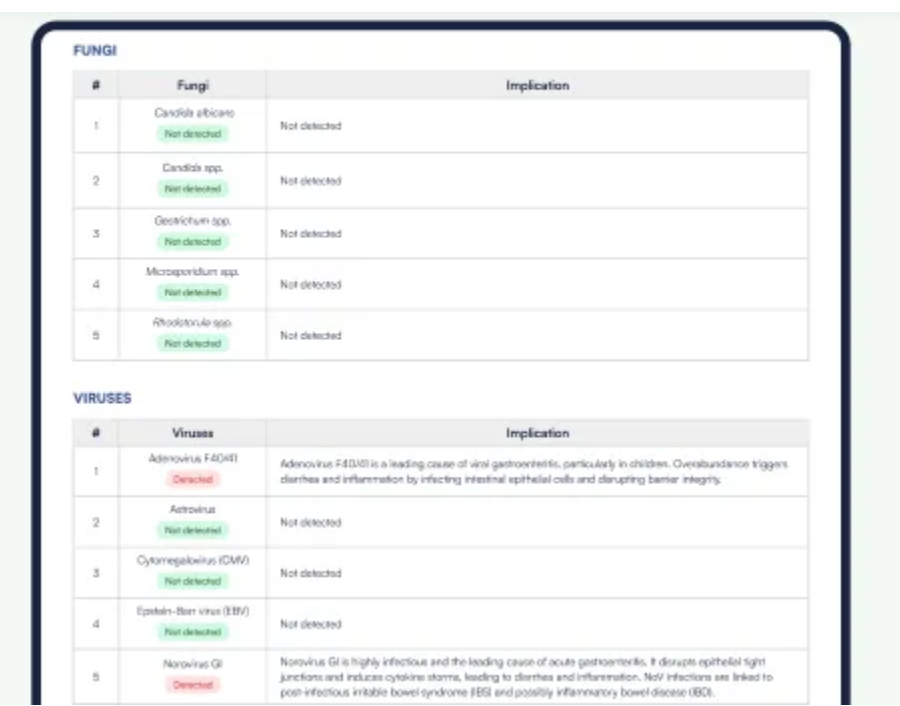Click the # header in Fungi table
The width and height of the screenshot is (900, 706).
(x=96, y=85)
